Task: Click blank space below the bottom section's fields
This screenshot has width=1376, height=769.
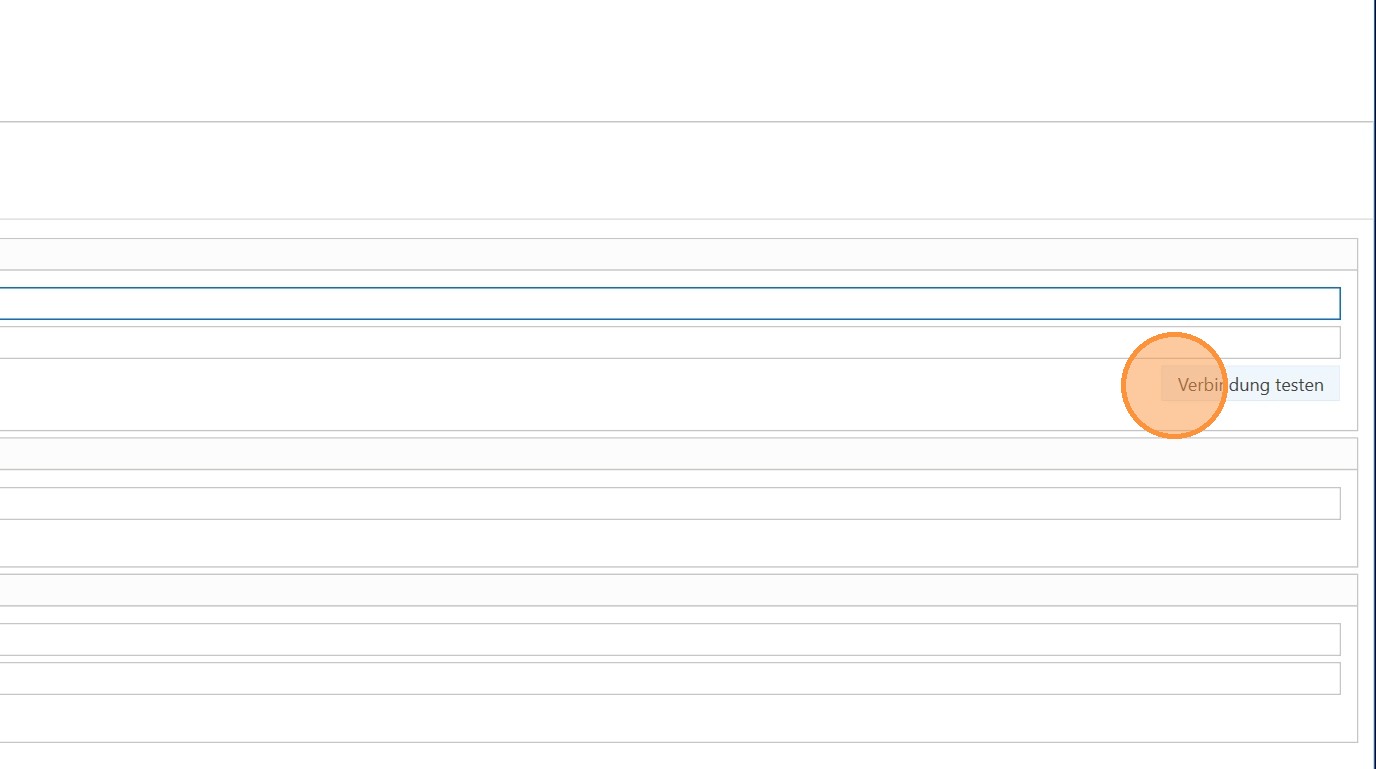Action: coord(668,718)
